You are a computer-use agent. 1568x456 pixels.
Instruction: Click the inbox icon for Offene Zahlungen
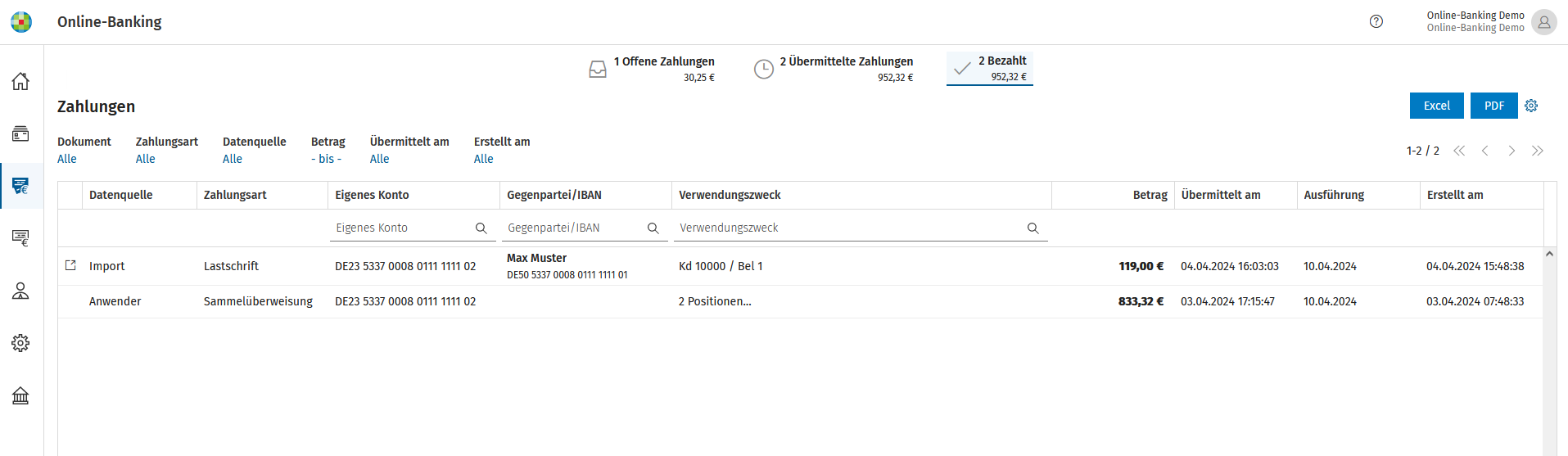click(x=599, y=69)
